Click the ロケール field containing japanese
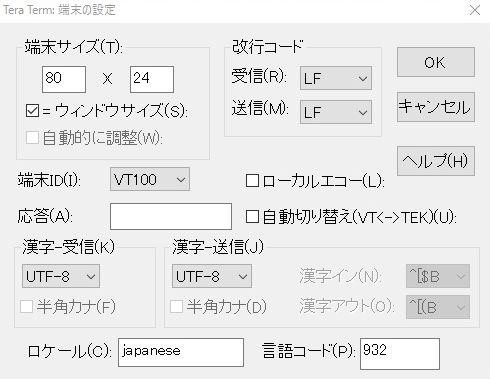Viewport: 490px width, 379px height. (x=181, y=352)
